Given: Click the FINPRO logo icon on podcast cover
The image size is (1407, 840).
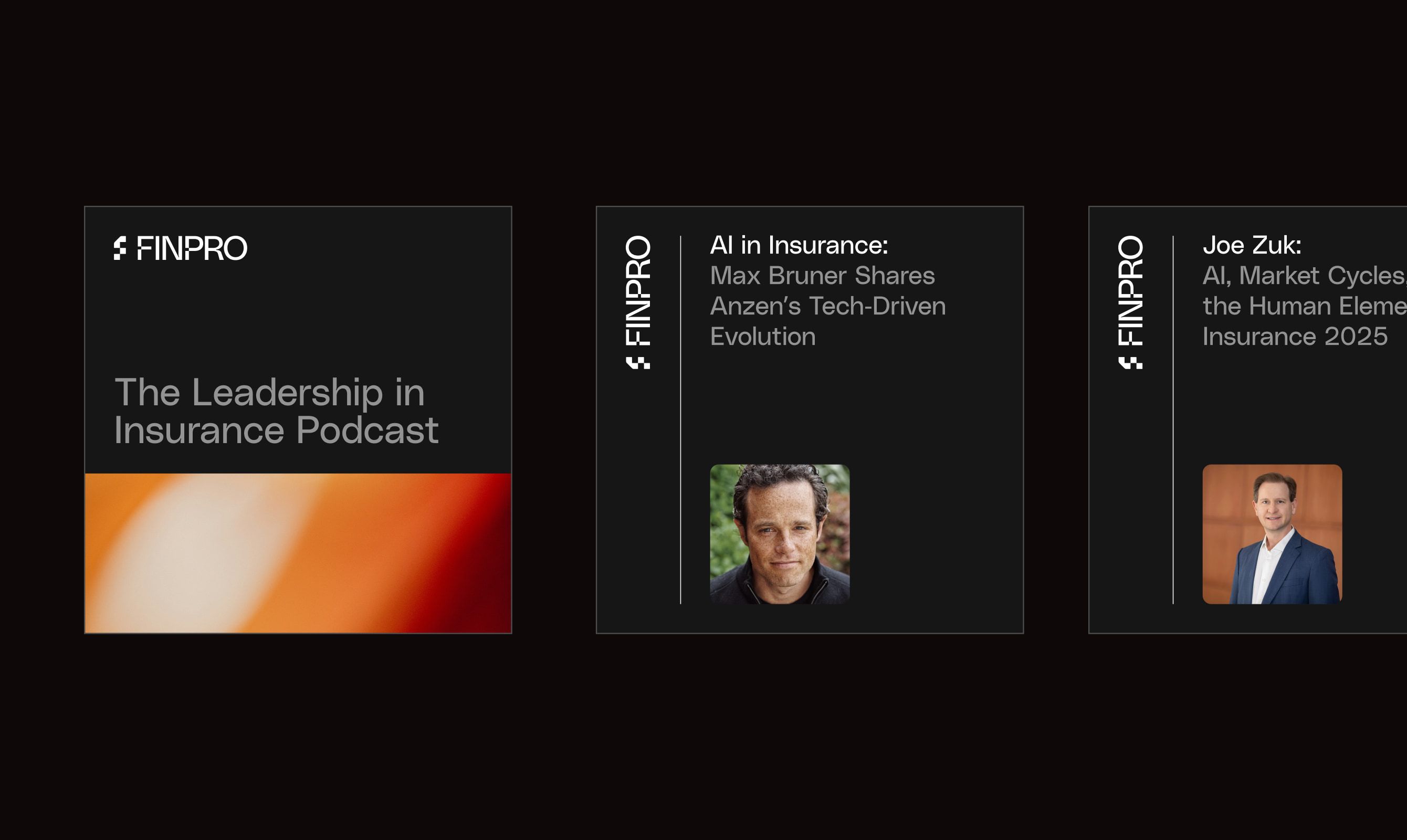Looking at the screenshot, I should [x=119, y=248].
